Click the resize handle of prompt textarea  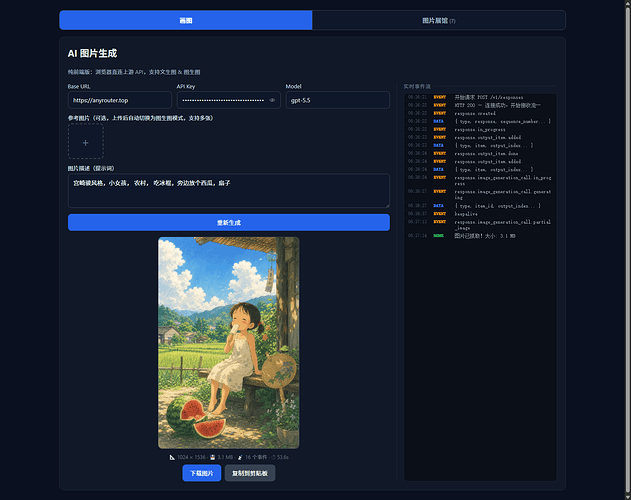(387, 205)
